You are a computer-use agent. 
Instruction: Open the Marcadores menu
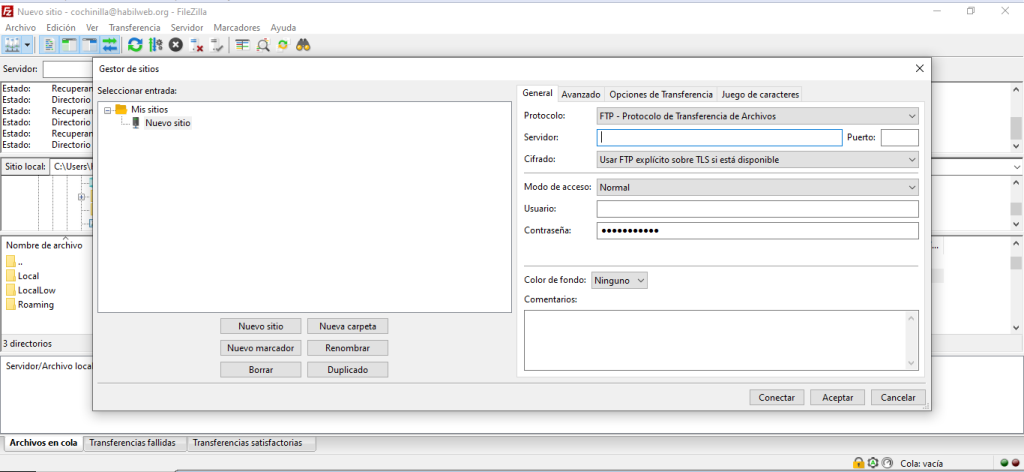coord(236,27)
